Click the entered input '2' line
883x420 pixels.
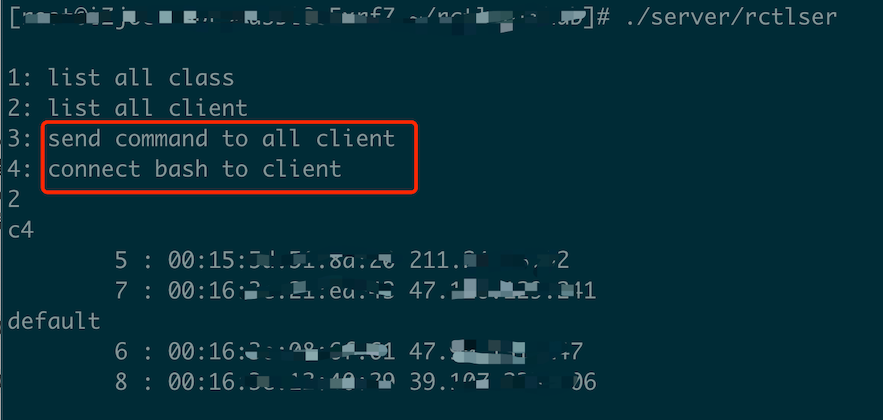pyautogui.click(x=14, y=199)
